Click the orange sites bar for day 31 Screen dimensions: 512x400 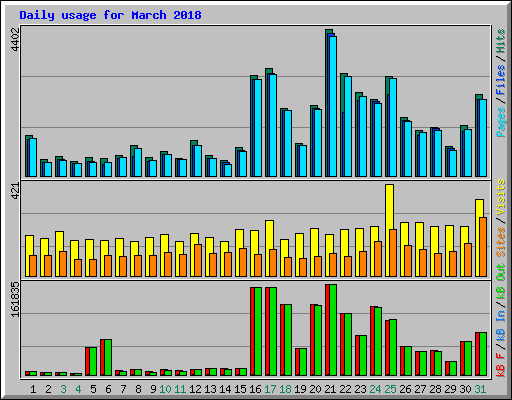[x=483, y=247]
